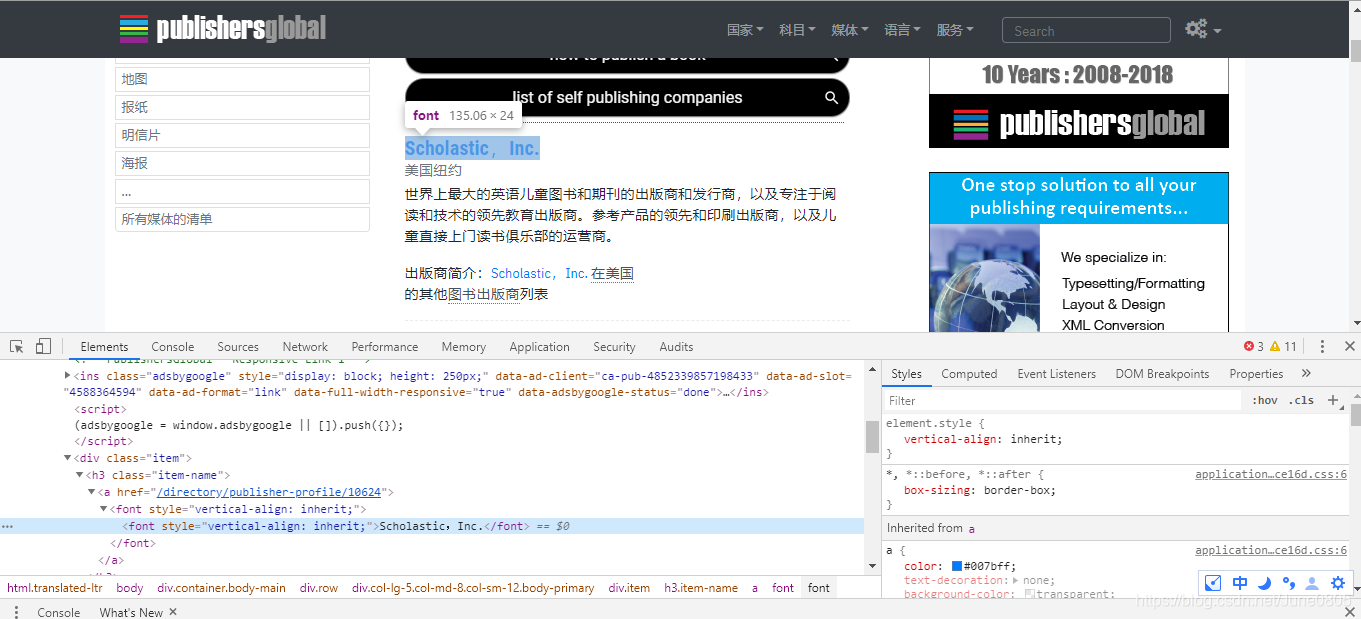Click the transparent background-color swatch
Screen dimensions: 1361x619
(1030, 594)
